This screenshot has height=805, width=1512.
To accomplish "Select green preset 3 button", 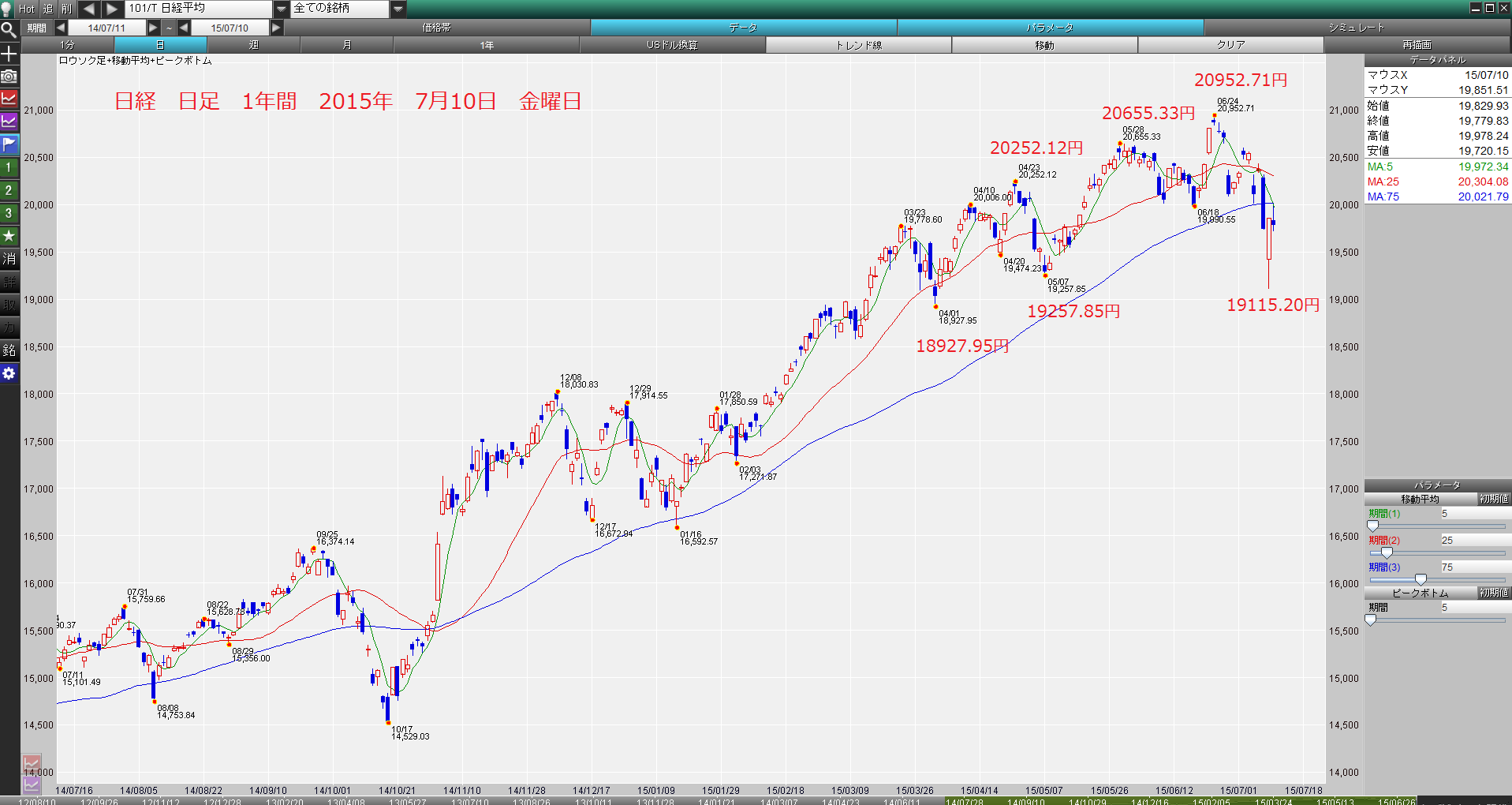I will point(9,213).
